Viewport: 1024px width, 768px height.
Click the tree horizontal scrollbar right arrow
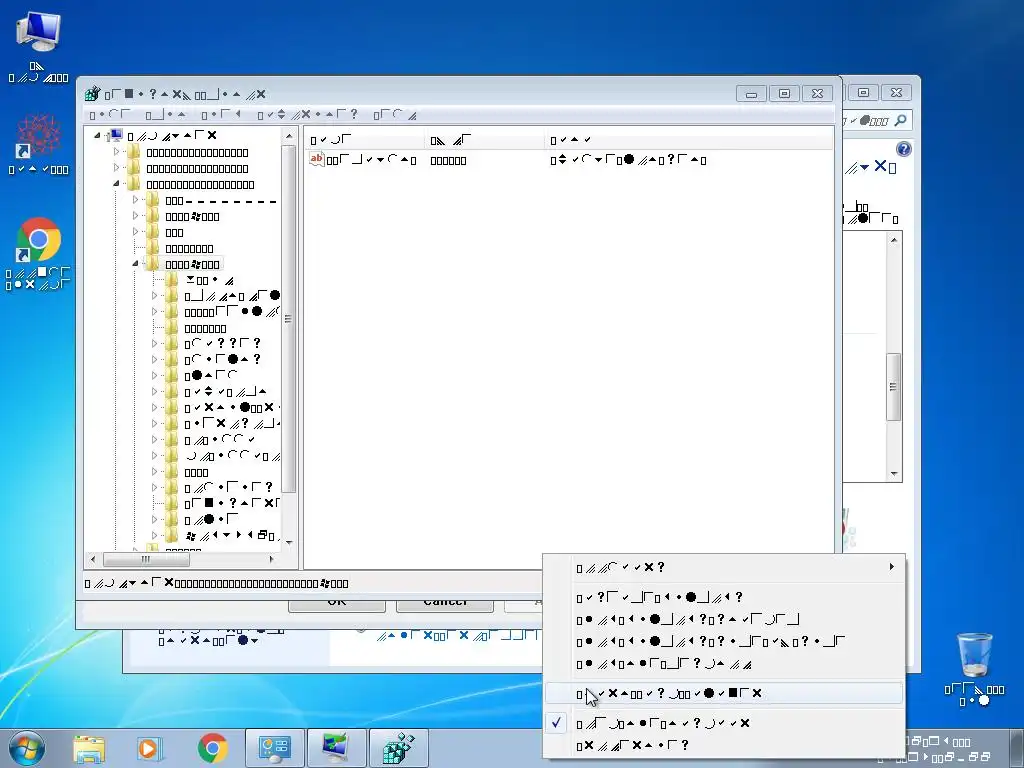[272, 559]
